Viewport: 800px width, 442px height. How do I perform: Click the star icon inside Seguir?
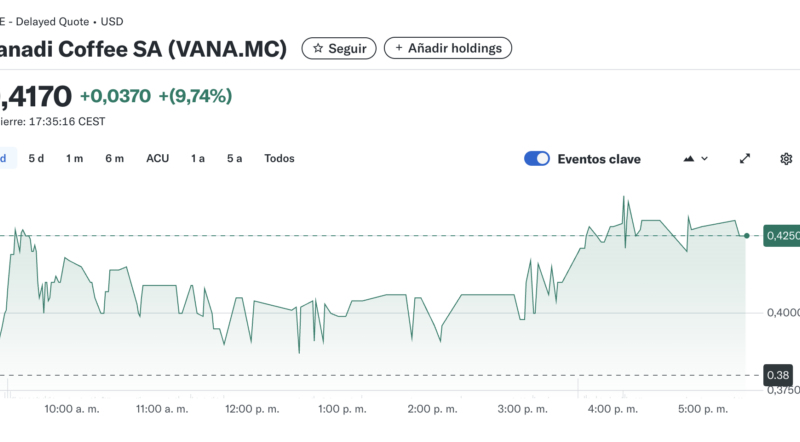pyautogui.click(x=318, y=48)
